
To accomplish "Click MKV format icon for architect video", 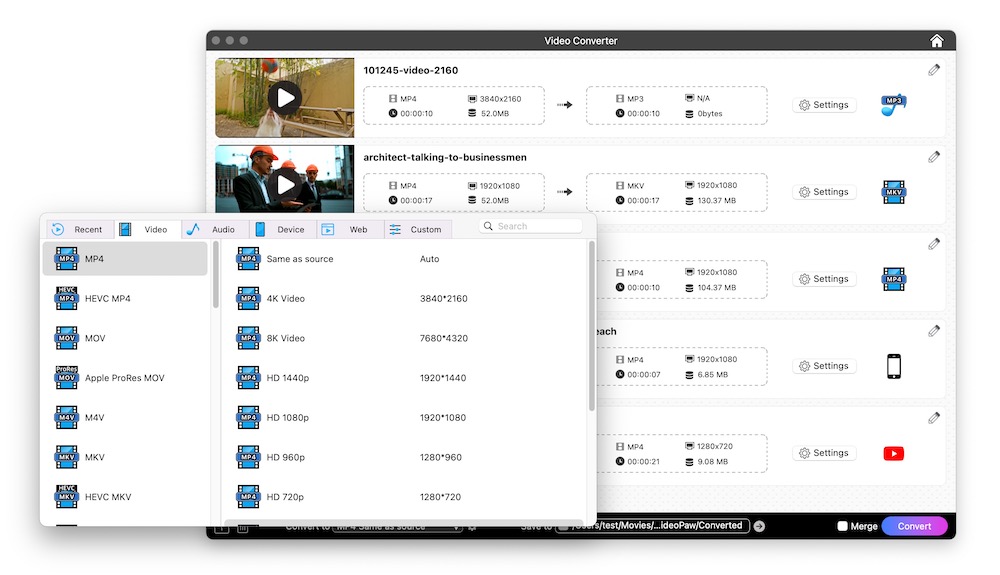I will (x=893, y=192).
